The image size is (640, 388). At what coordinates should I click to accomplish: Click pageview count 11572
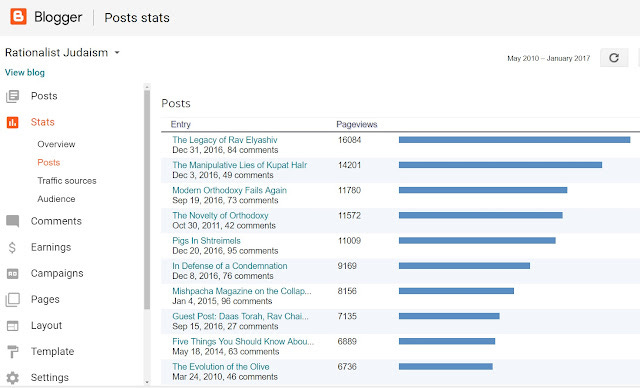349,215
